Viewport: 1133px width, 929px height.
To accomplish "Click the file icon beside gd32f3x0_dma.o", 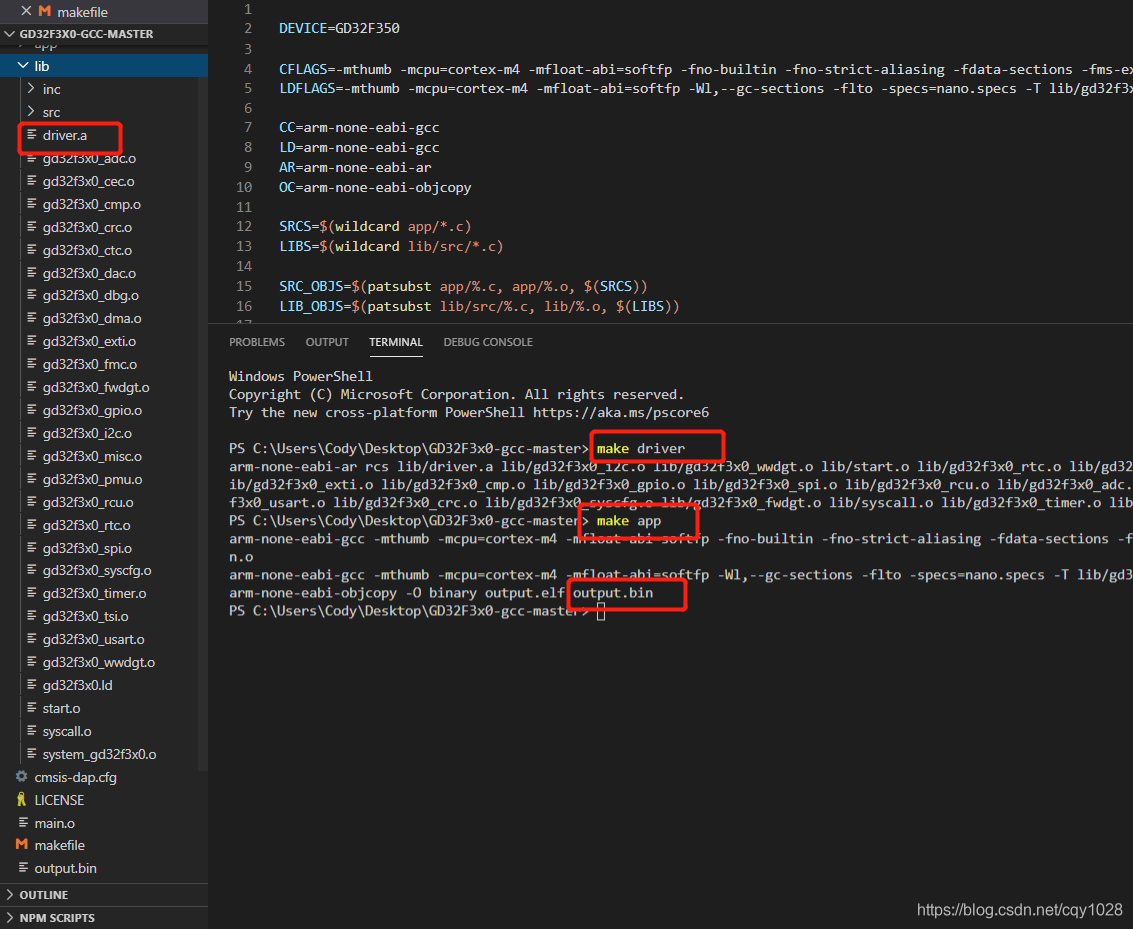I will point(32,318).
